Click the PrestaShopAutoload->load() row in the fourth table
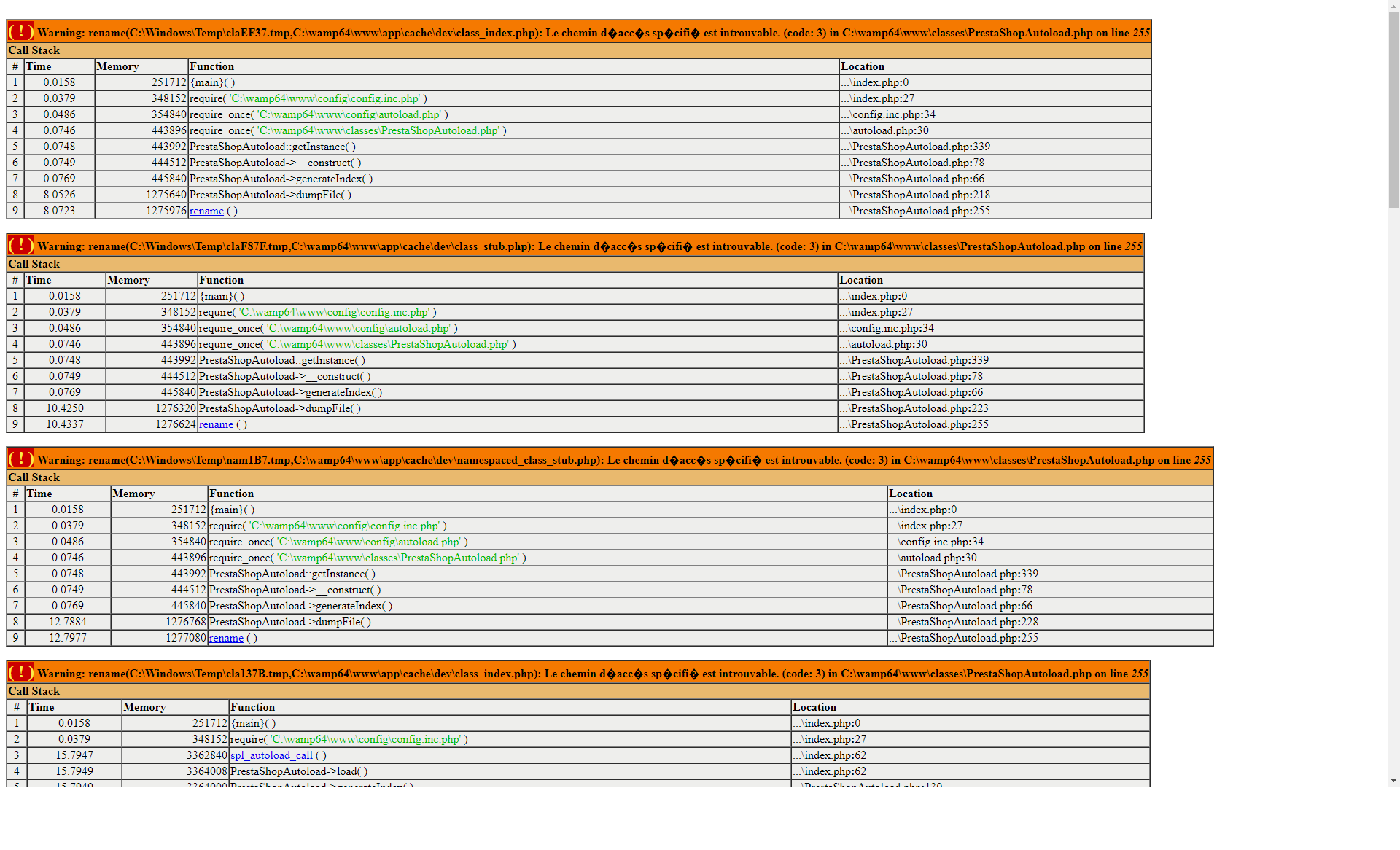 299,771
